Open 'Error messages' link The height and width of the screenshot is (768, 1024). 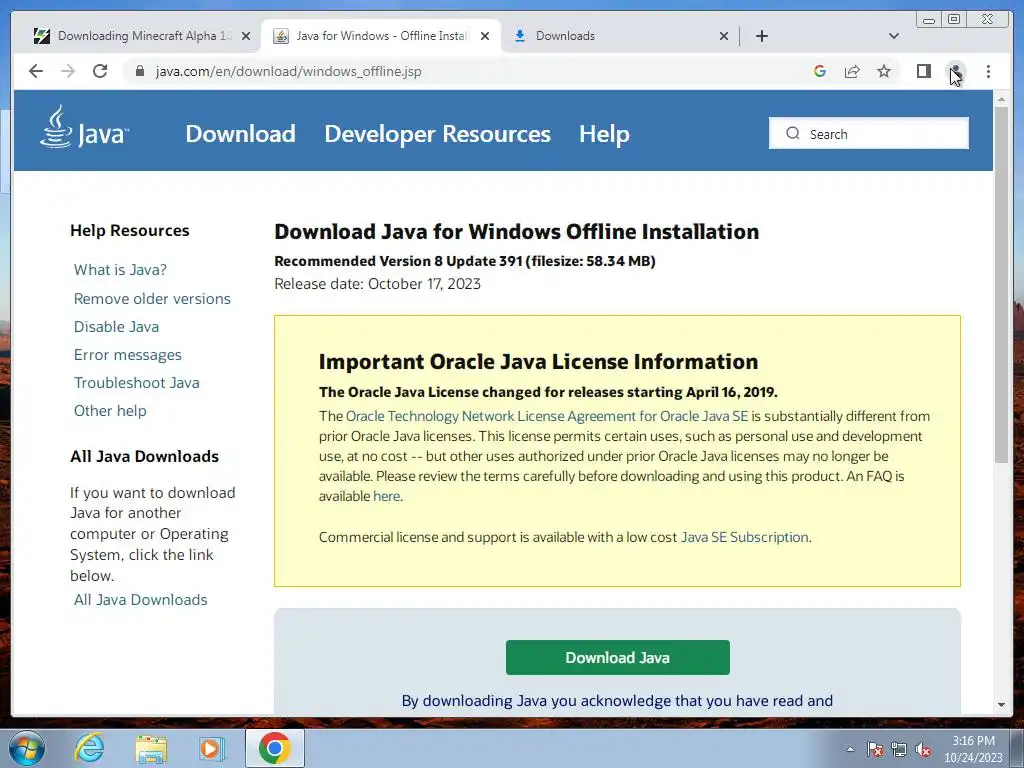(x=127, y=355)
